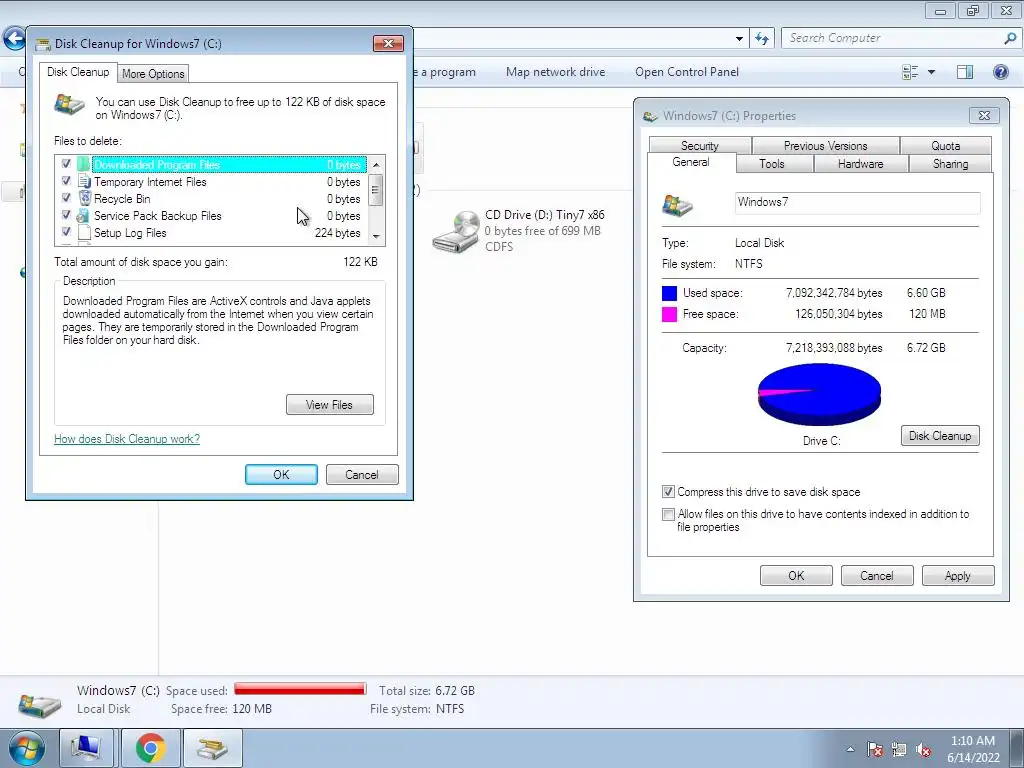Viewport: 1024px width, 768px height.
Task: Switch to Disk Cleanup taskbar icon
Action: coord(213,748)
